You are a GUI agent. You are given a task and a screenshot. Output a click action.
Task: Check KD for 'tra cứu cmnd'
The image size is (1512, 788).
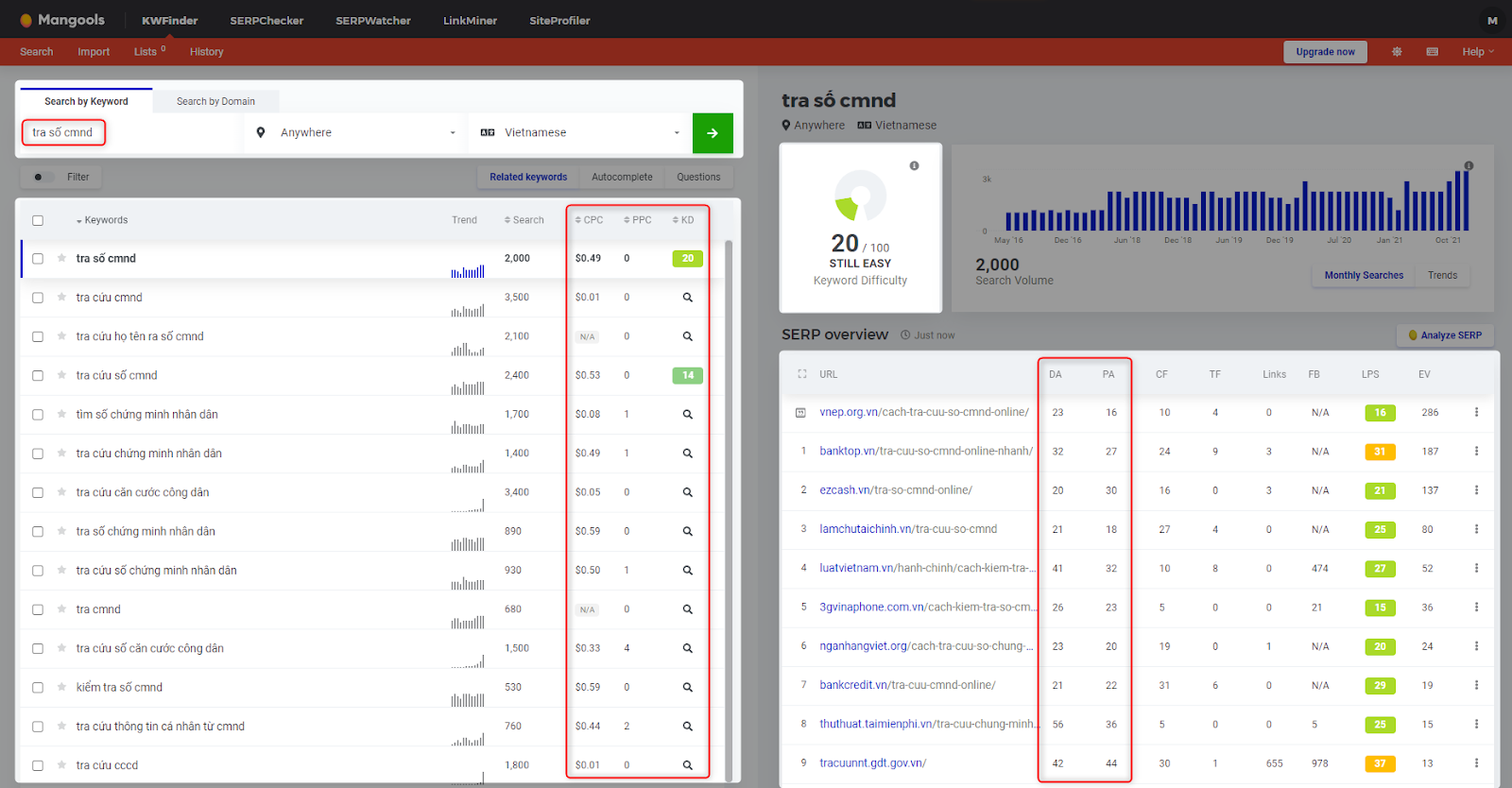688,298
